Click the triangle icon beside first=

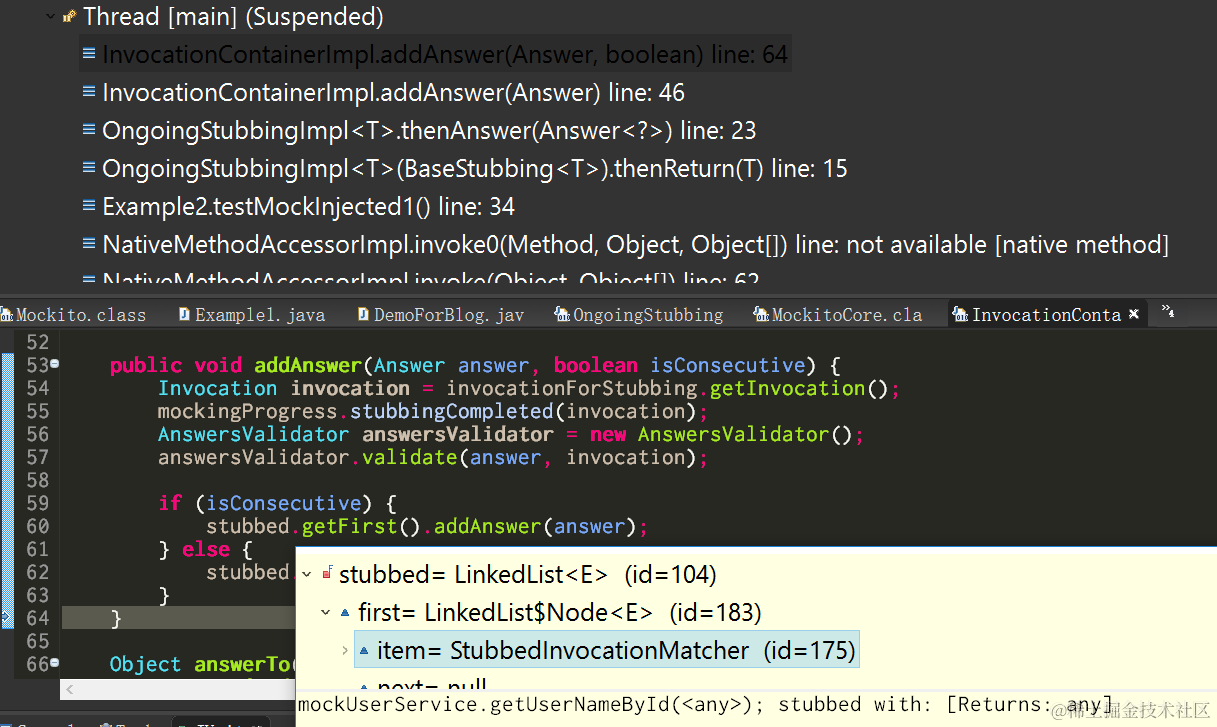346,612
